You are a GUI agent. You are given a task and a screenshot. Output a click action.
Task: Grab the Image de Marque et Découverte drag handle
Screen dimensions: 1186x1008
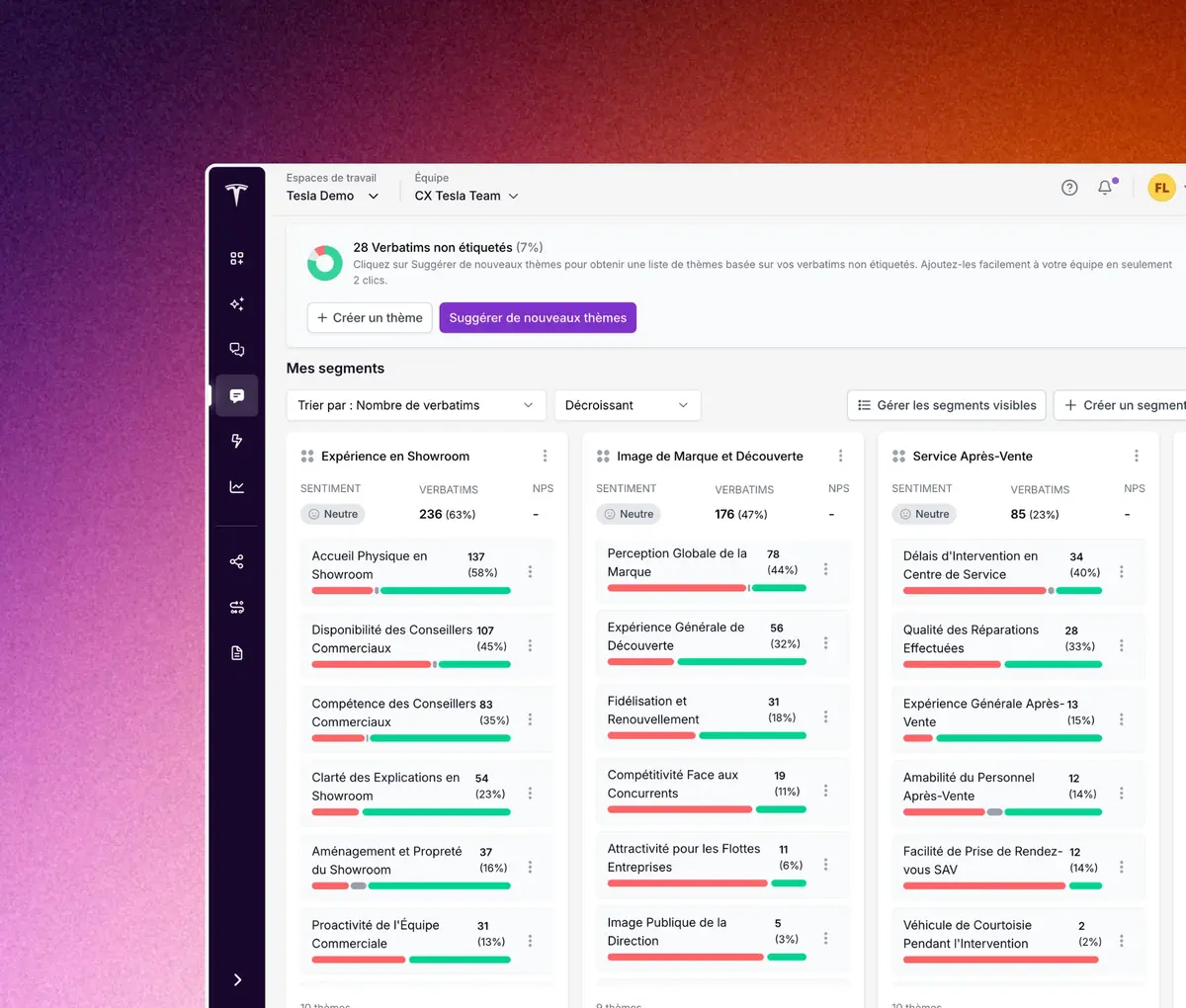[603, 456]
